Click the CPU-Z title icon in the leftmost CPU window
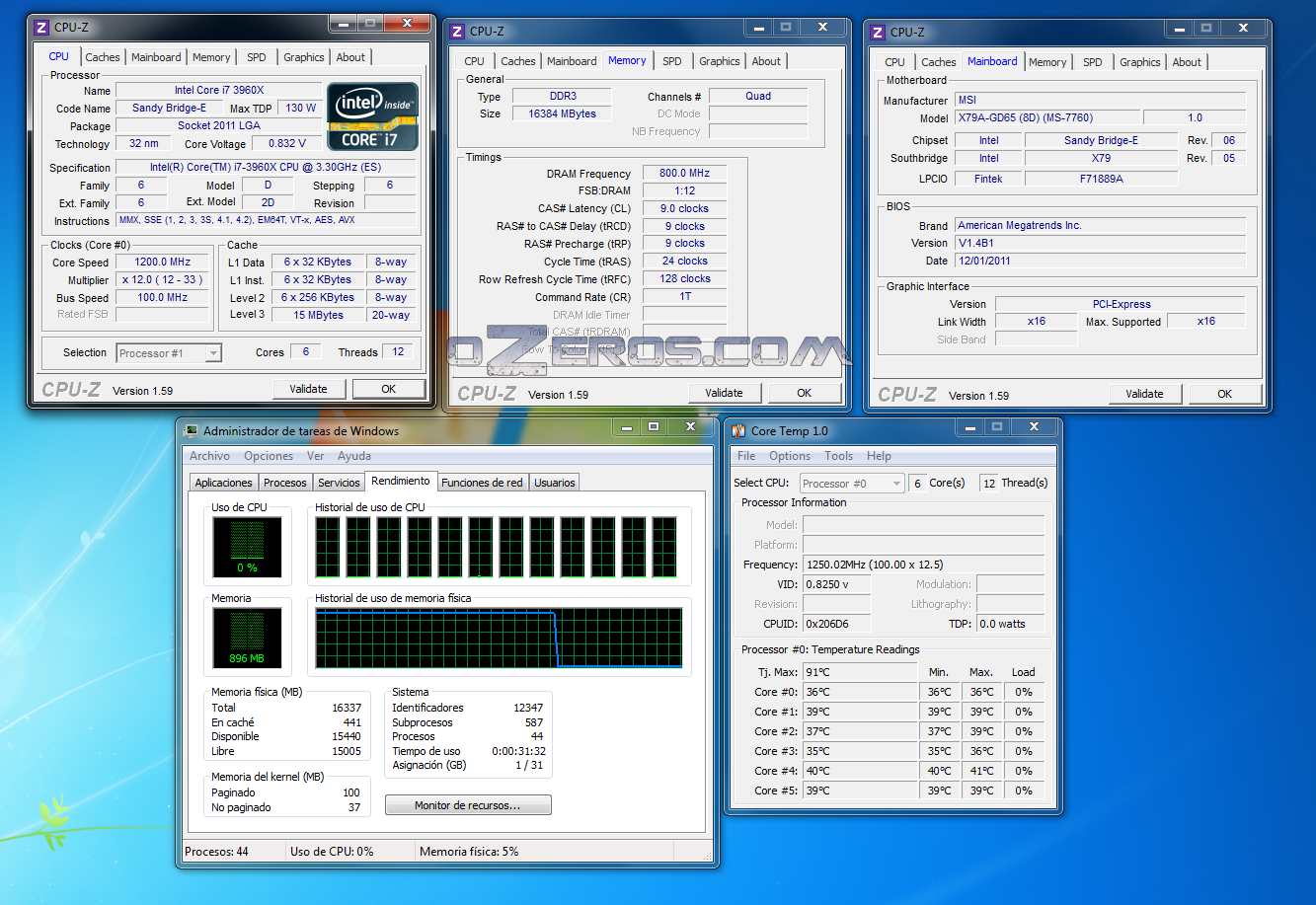Screen dimensions: 1316x905 41,28
